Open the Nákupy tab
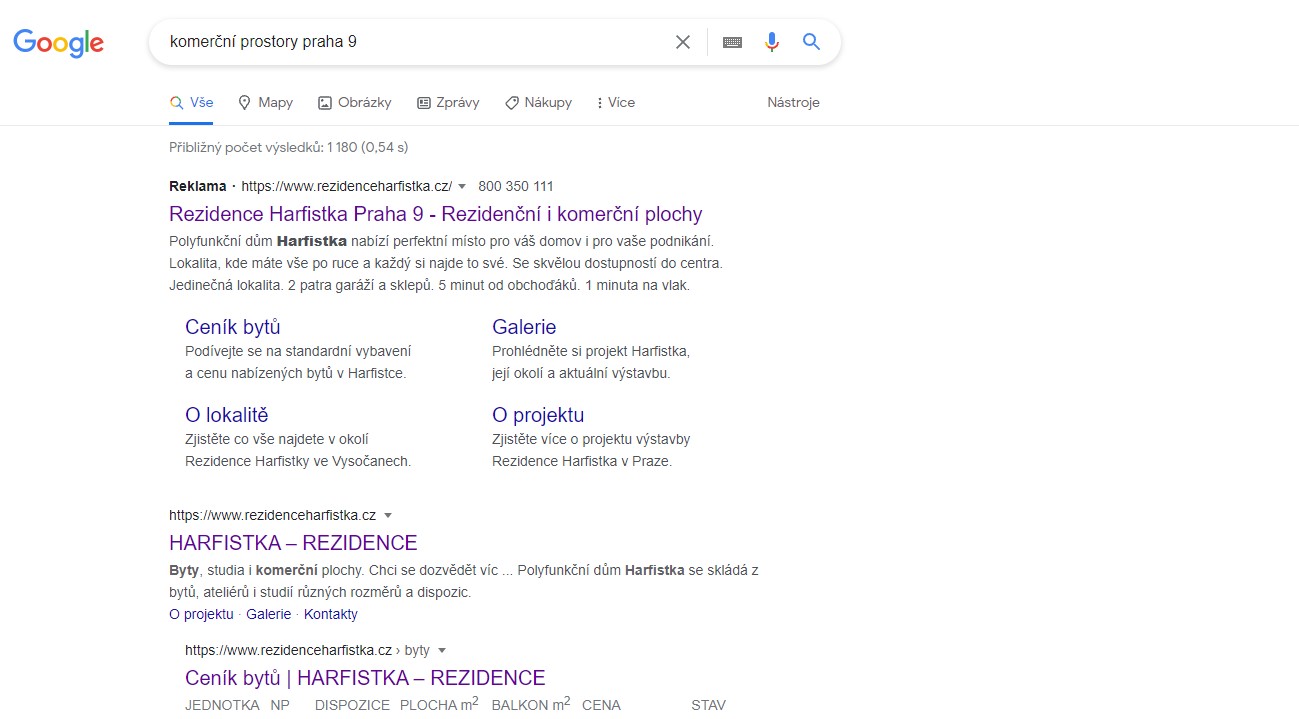 click(538, 102)
